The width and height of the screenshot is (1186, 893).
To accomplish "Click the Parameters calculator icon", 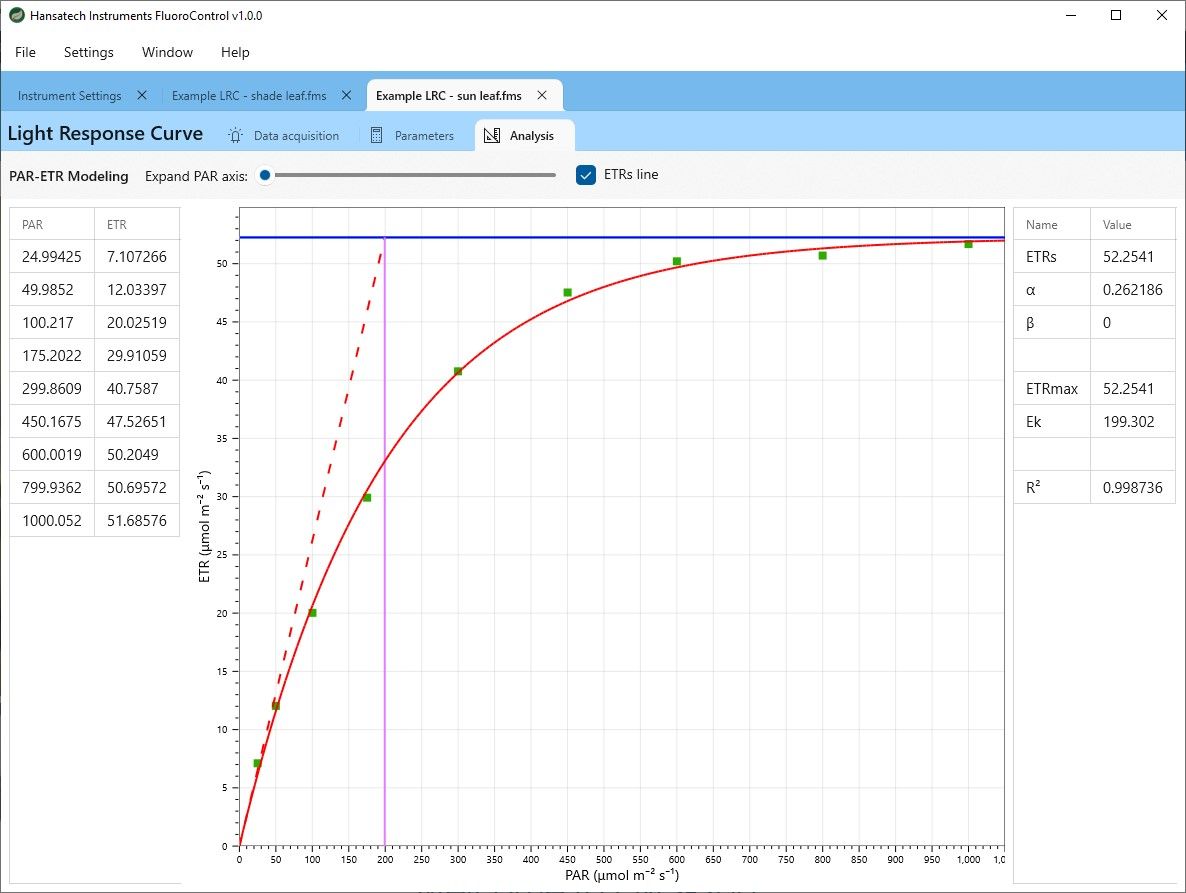I will (376, 135).
